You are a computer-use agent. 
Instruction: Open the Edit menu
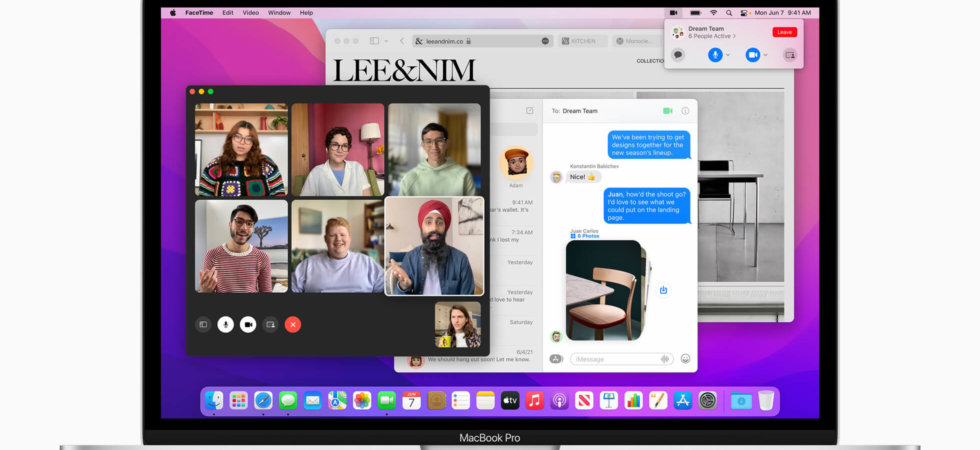point(228,12)
